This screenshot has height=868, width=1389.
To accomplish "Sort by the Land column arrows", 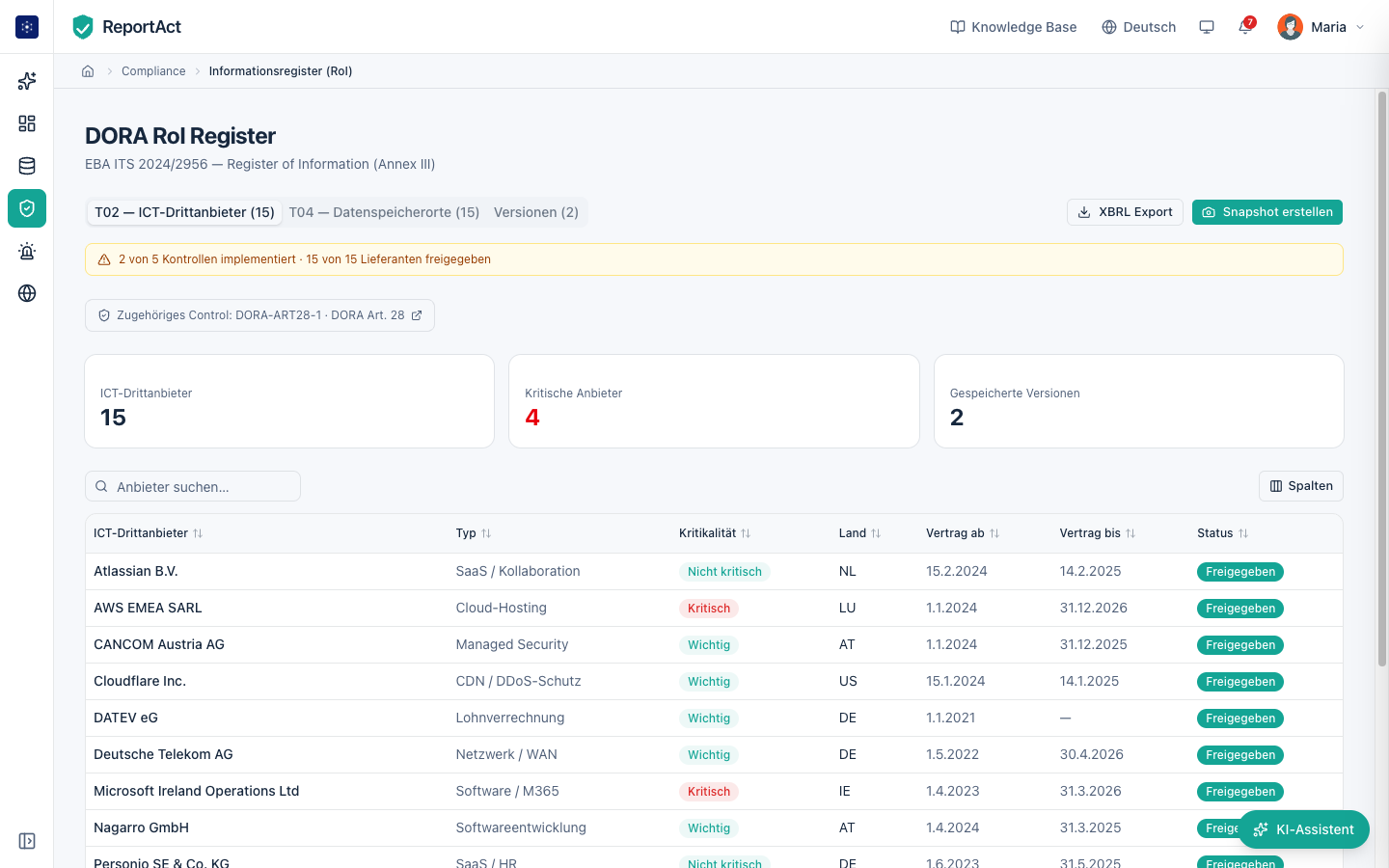I will pyautogui.click(x=876, y=533).
